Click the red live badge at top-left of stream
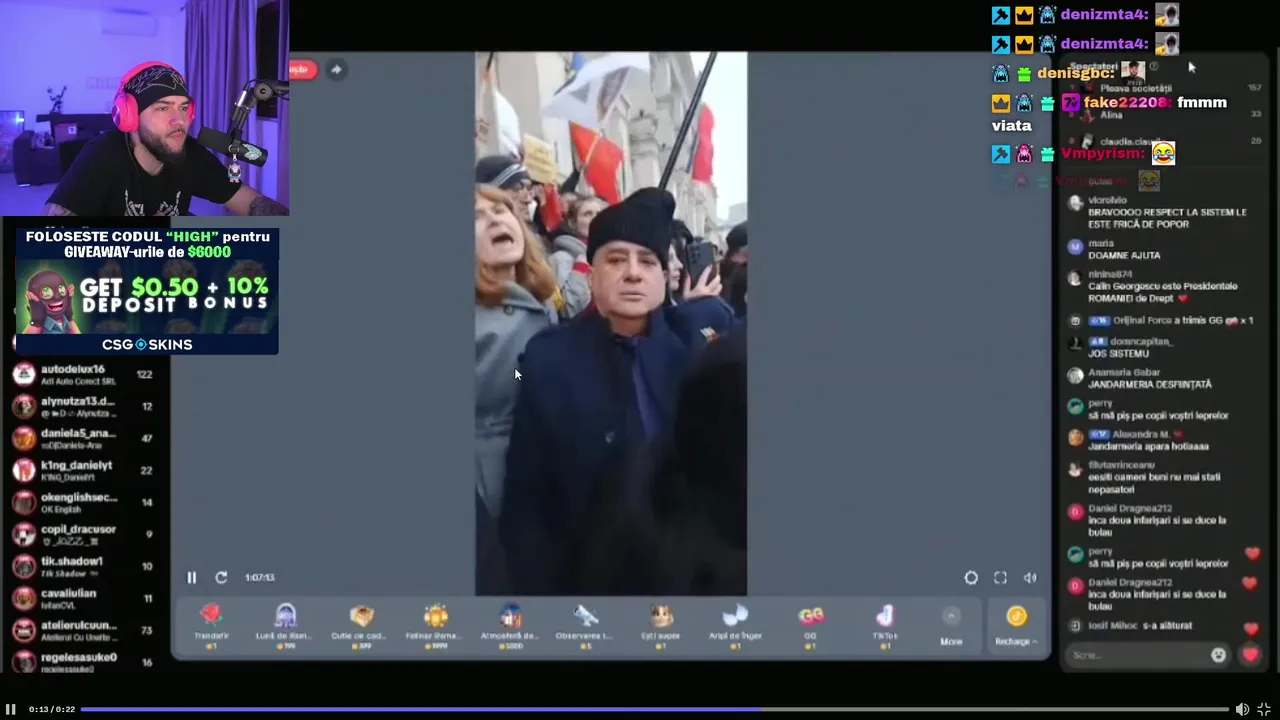1280x720 pixels. pos(302,69)
